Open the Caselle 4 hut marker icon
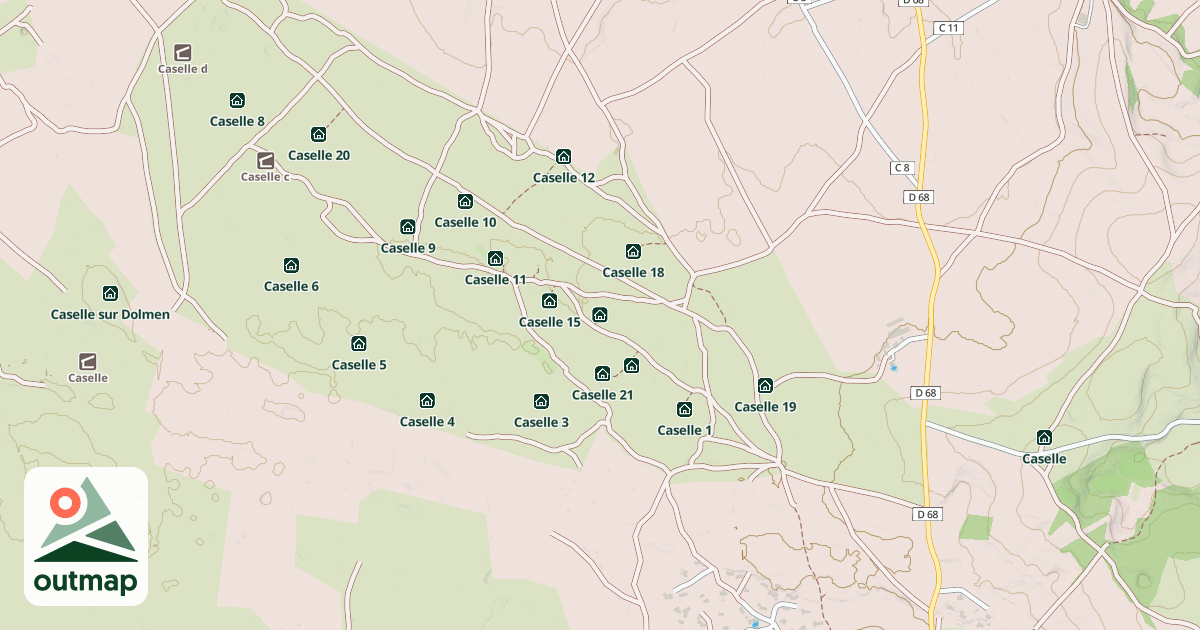The width and height of the screenshot is (1200, 630). click(x=427, y=401)
